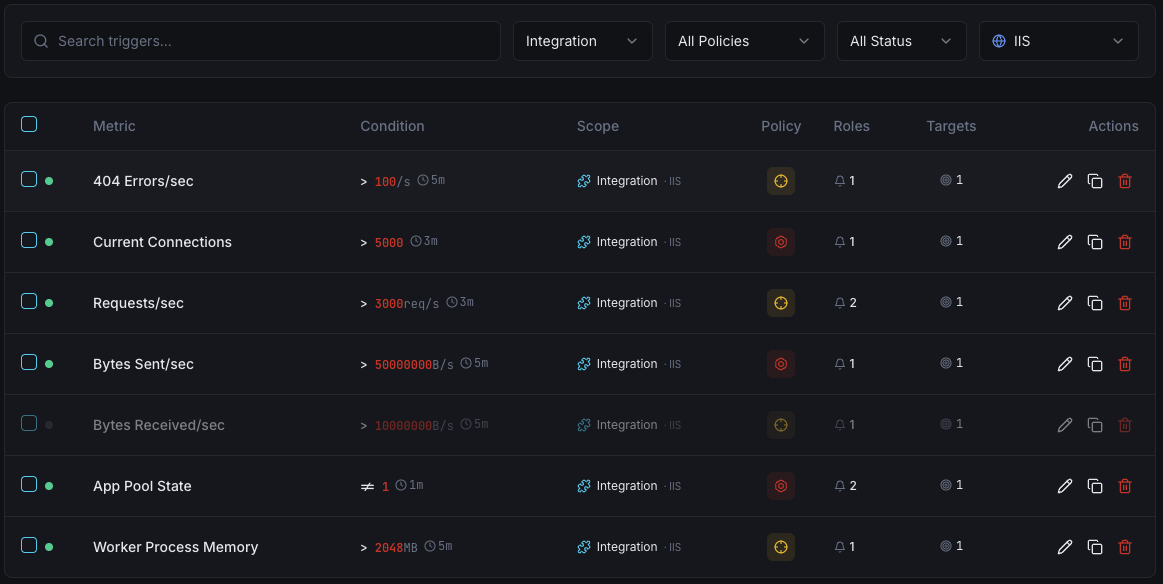This screenshot has width=1163, height=584.
Task: Click the Worker Process Memory trigger name
Action: 175,547
